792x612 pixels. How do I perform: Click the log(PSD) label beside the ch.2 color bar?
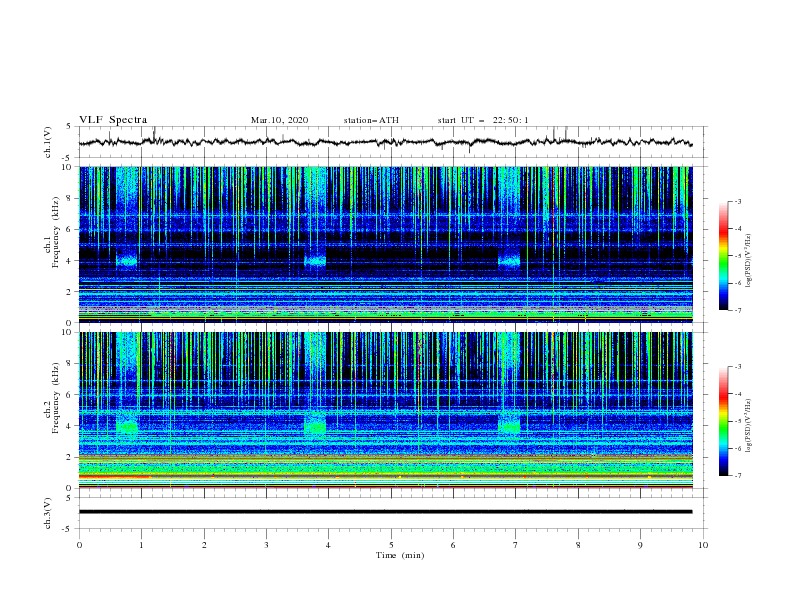pyautogui.click(x=748, y=426)
